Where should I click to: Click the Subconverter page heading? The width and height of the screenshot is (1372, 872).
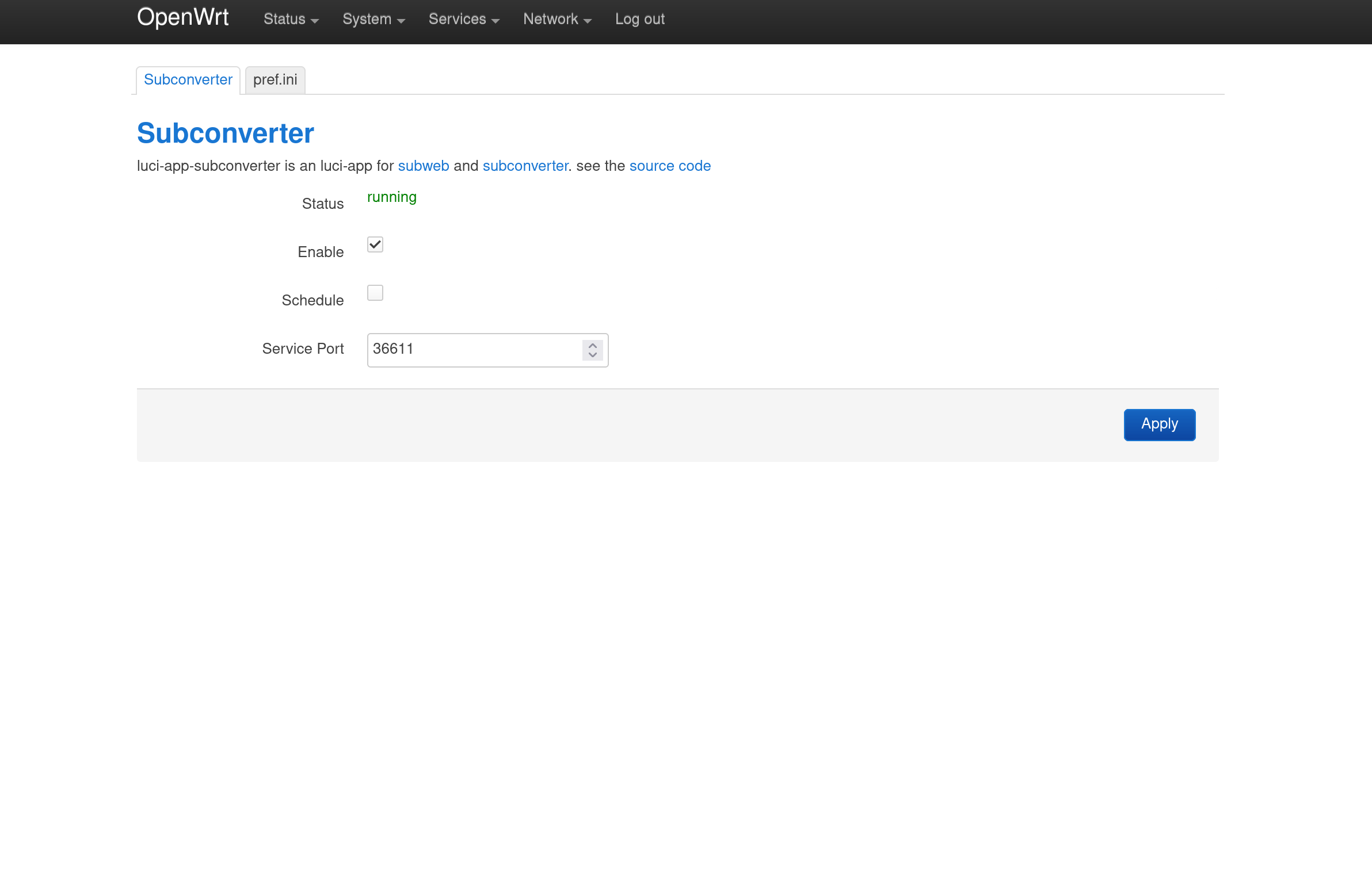(x=225, y=133)
